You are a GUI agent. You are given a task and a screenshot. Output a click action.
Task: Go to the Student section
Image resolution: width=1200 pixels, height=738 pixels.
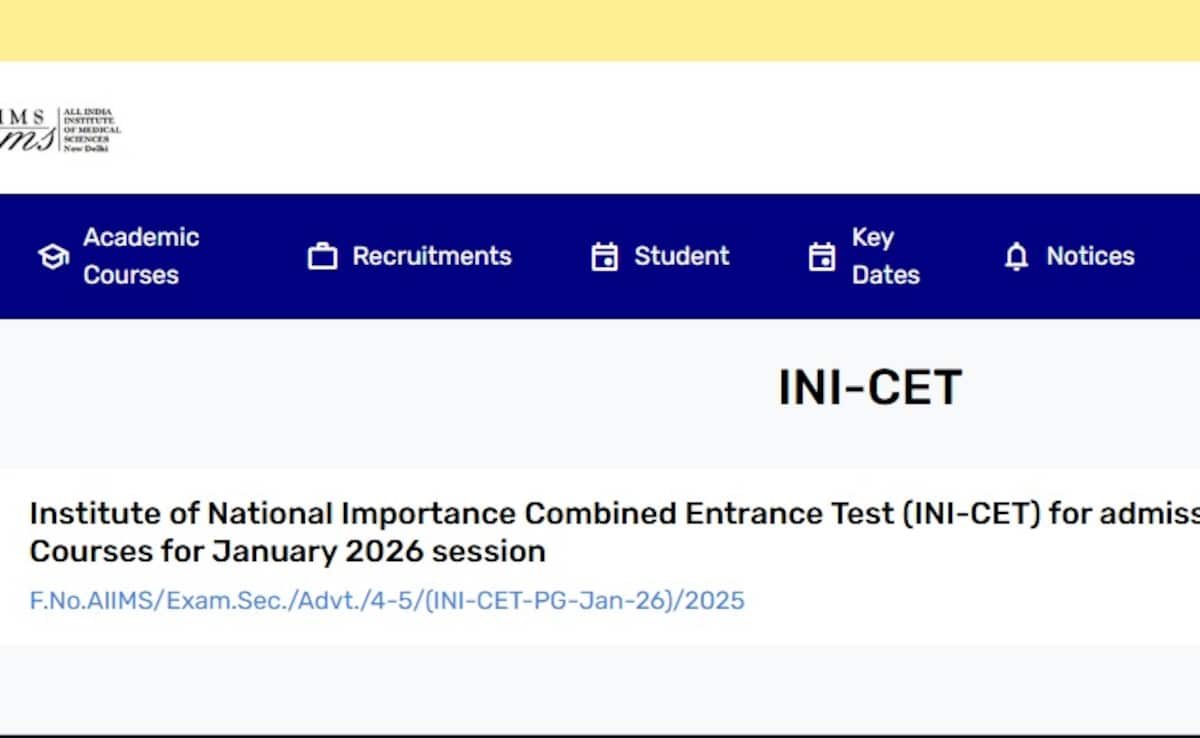681,256
